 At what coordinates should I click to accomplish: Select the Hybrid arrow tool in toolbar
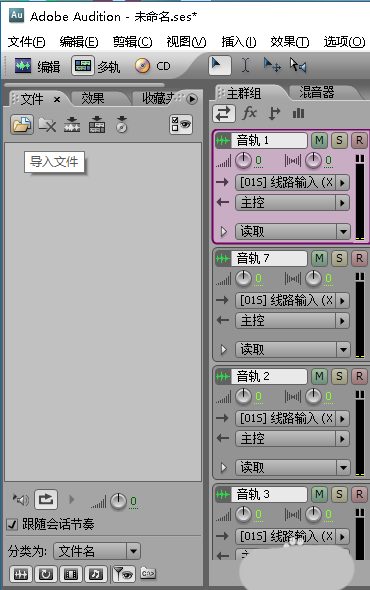219,65
